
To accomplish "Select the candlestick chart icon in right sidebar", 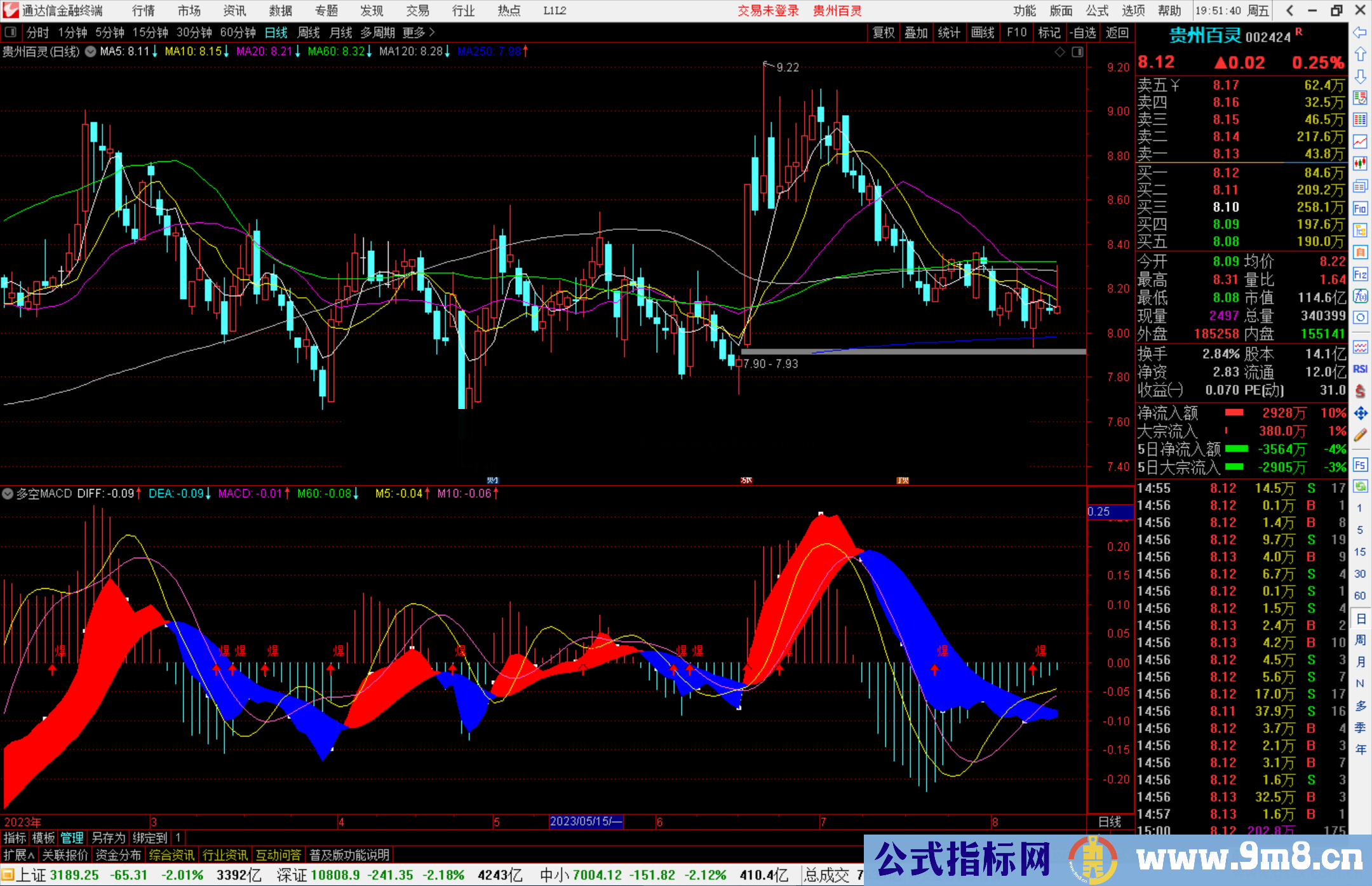I will pos(1361,164).
